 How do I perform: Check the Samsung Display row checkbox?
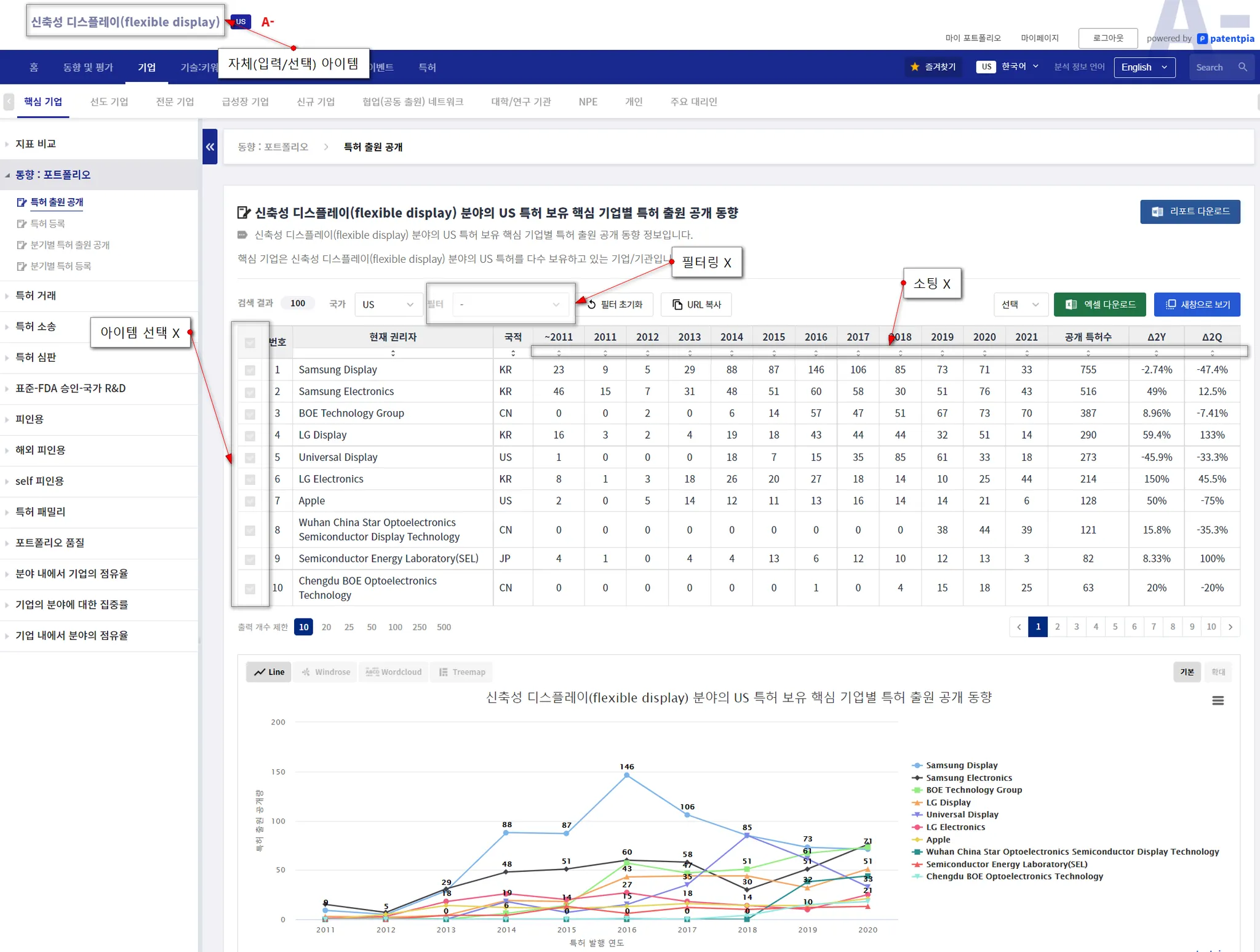click(250, 370)
